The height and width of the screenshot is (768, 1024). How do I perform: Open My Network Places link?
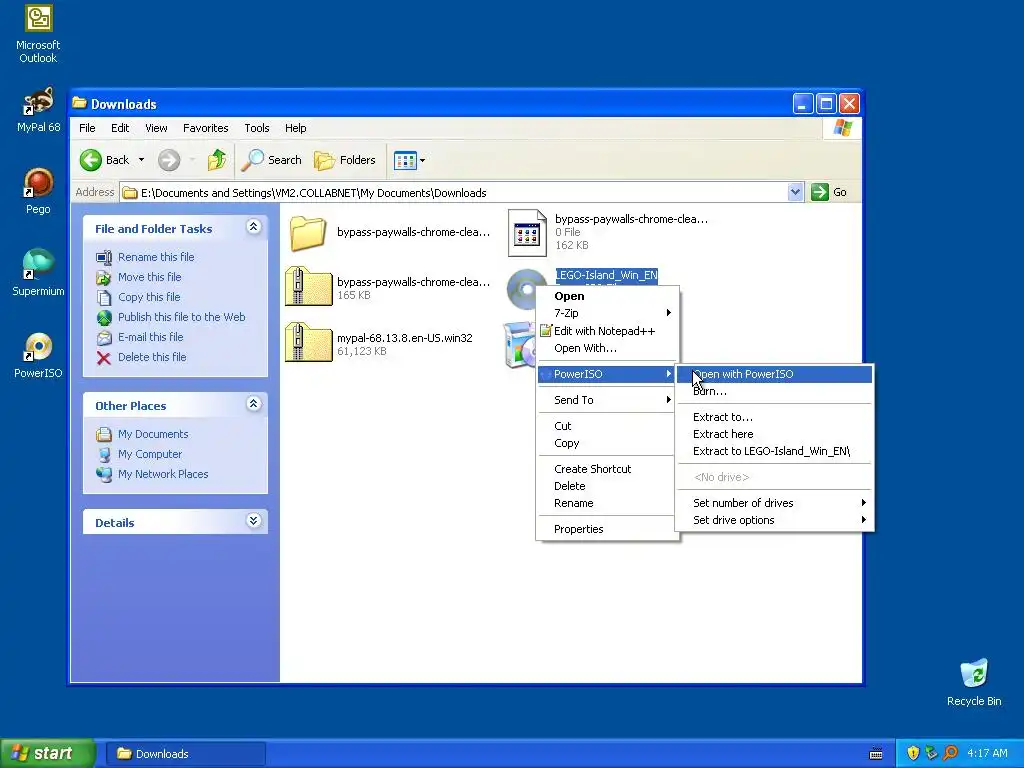coord(163,474)
